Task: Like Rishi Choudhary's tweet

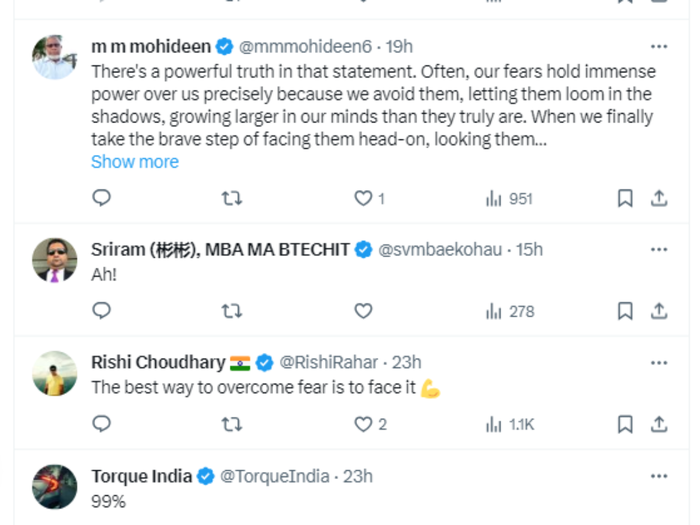Action: click(x=364, y=425)
